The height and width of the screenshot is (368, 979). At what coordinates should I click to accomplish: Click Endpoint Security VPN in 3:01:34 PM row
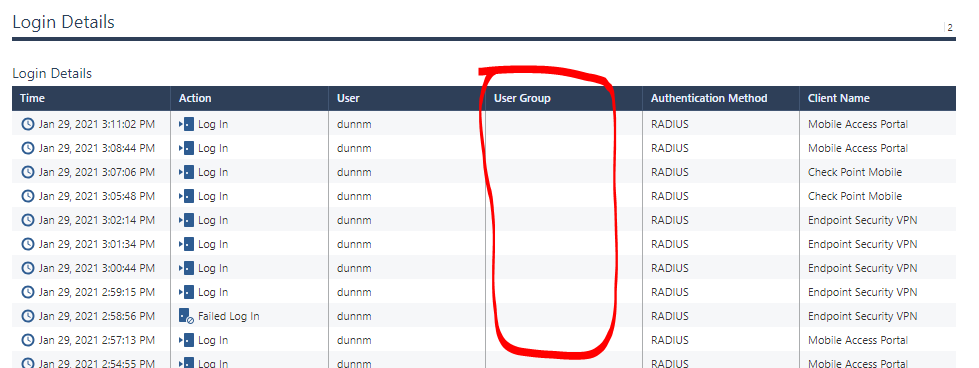click(x=862, y=244)
